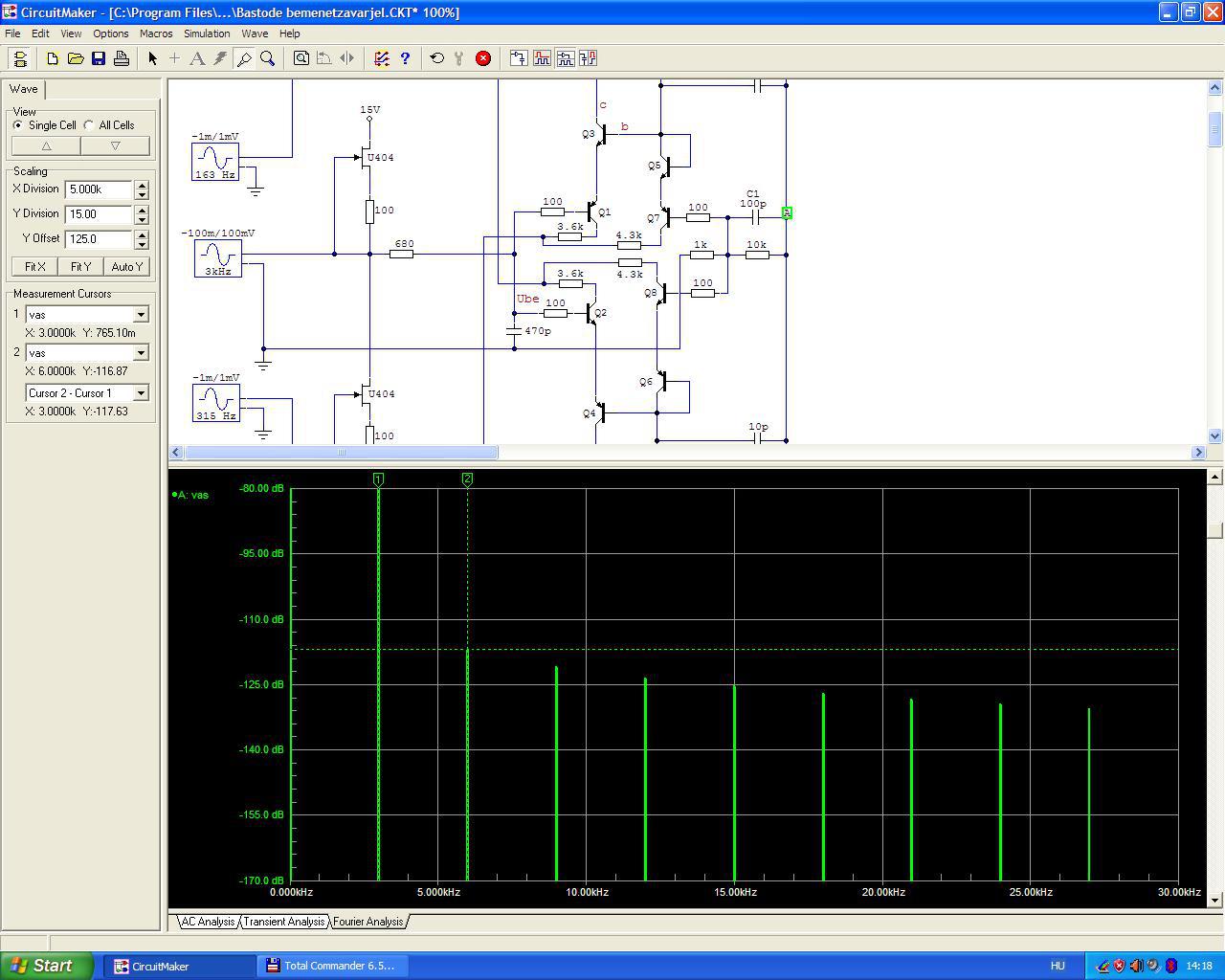Image resolution: width=1225 pixels, height=980 pixels.
Task: Select the text label tool
Action: tap(197, 58)
